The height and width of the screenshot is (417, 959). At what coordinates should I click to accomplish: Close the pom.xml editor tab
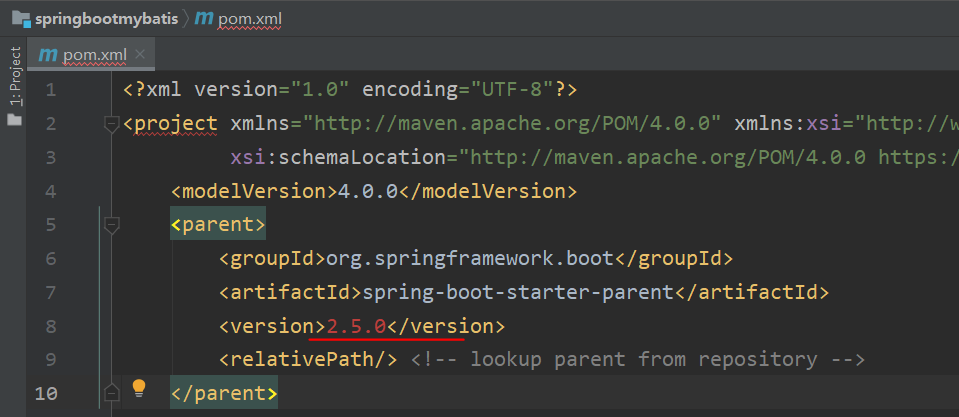click(x=140, y=54)
